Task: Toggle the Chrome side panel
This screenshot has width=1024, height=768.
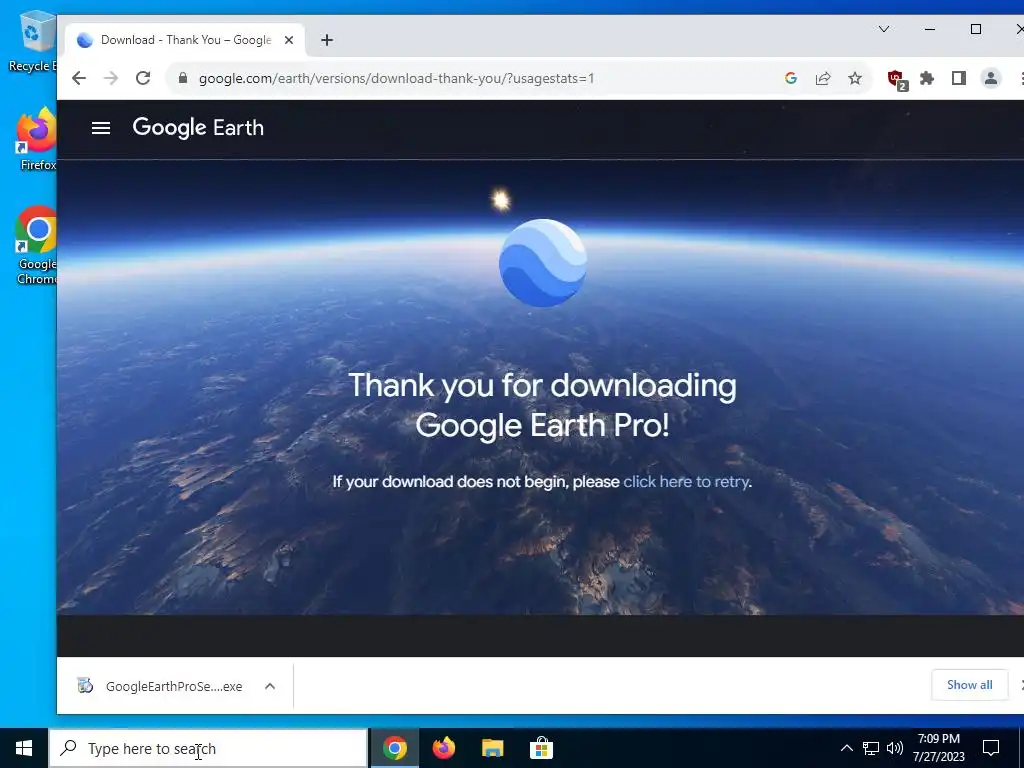Action: [x=959, y=78]
